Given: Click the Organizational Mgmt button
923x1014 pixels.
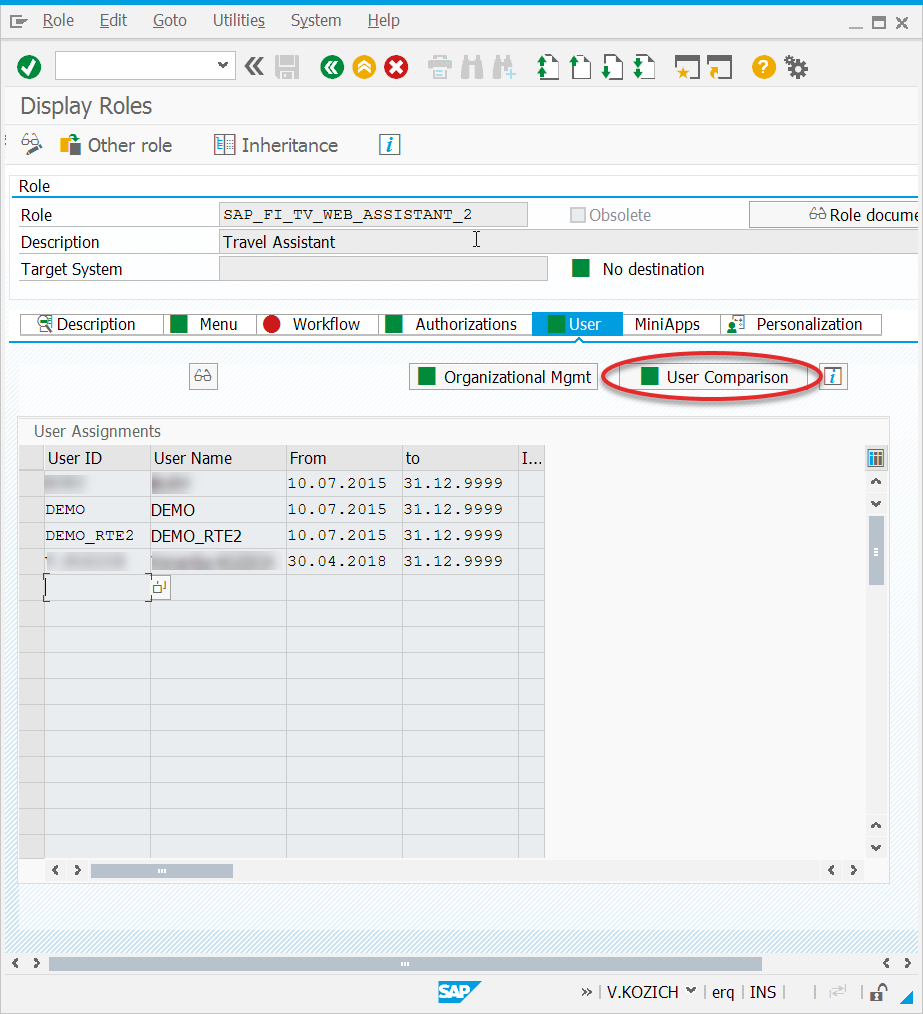Looking at the screenshot, I should 503,376.
